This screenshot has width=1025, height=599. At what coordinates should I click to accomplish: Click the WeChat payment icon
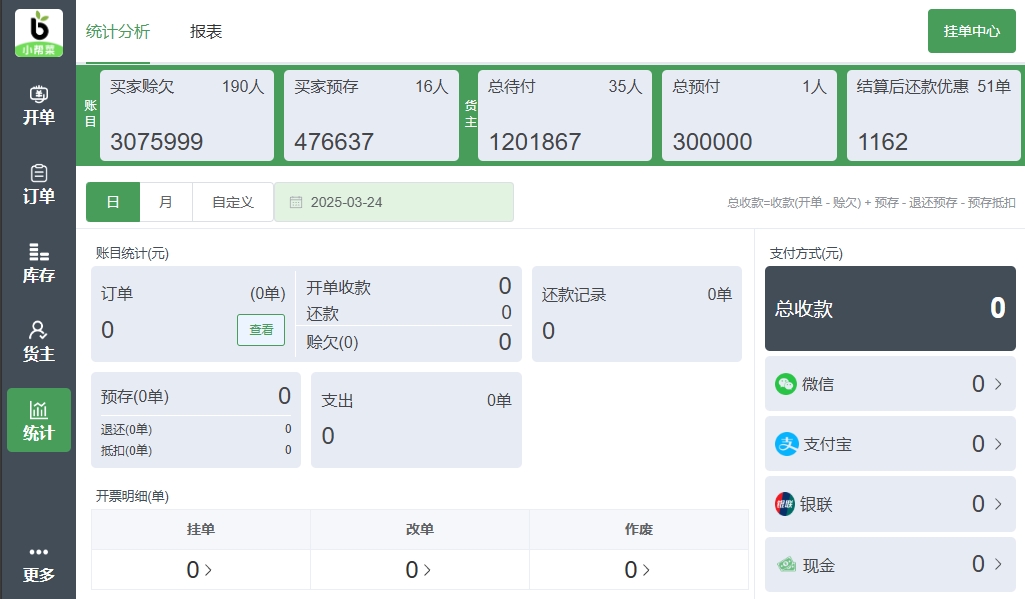(786, 383)
